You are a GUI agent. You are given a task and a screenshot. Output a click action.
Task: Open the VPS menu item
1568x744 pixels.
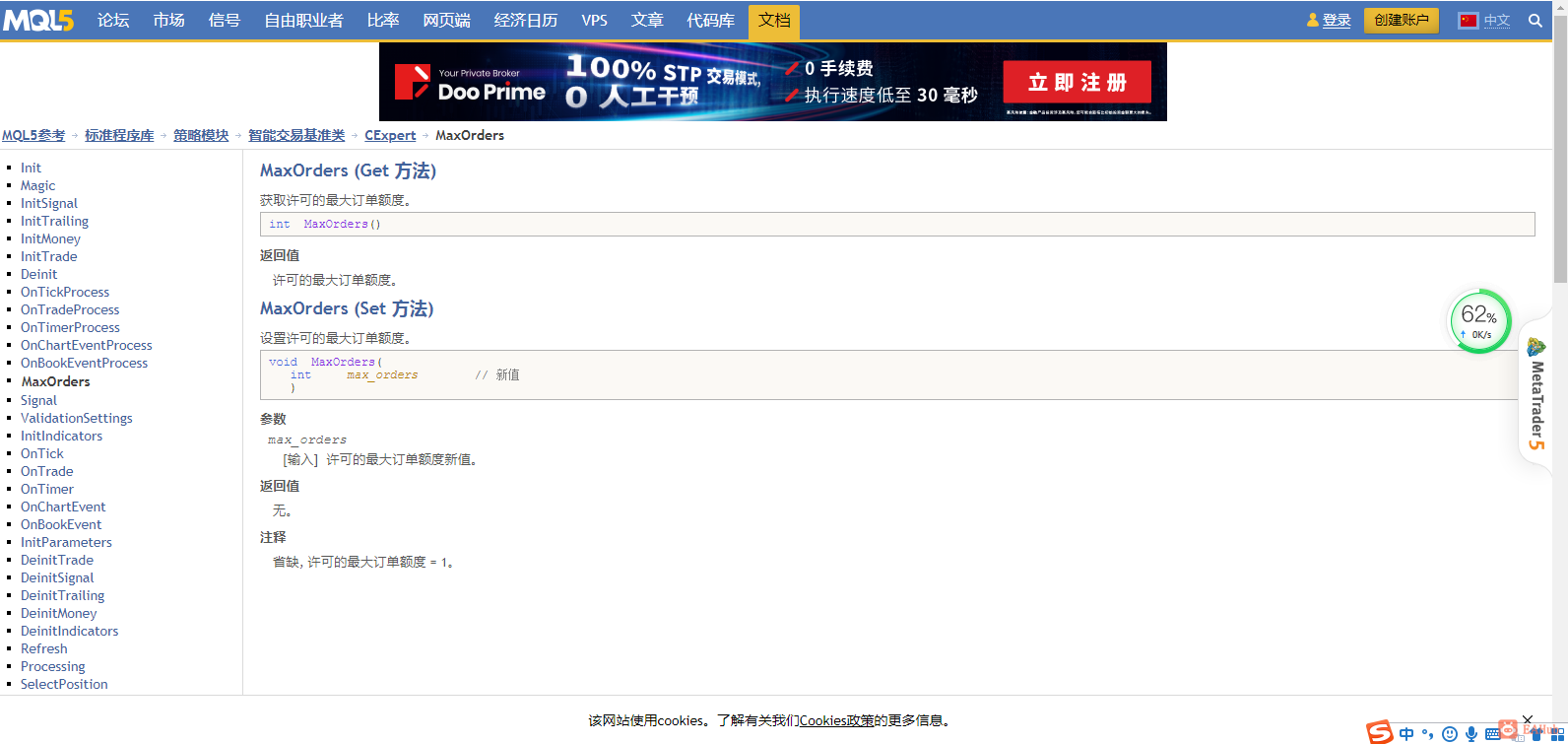[595, 21]
